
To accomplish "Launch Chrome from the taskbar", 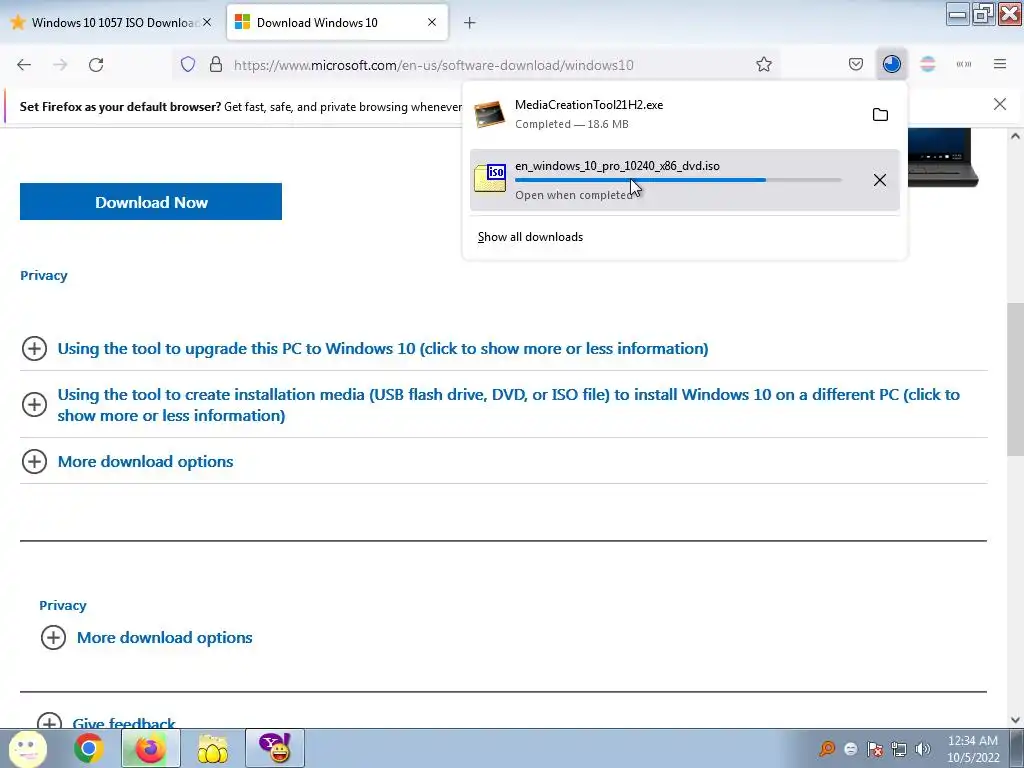I will point(89,748).
